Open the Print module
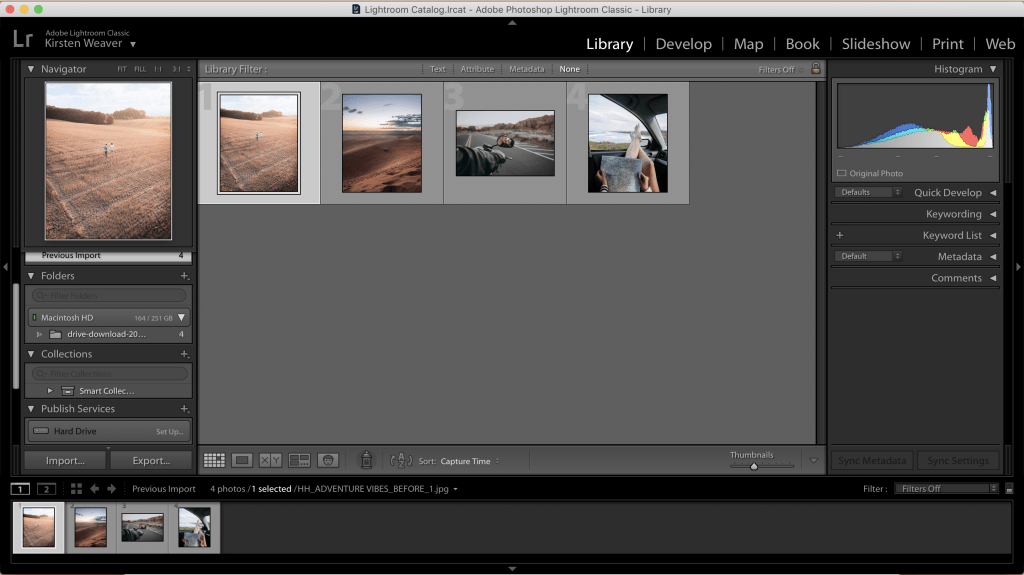This screenshot has width=1024, height=575. point(947,44)
